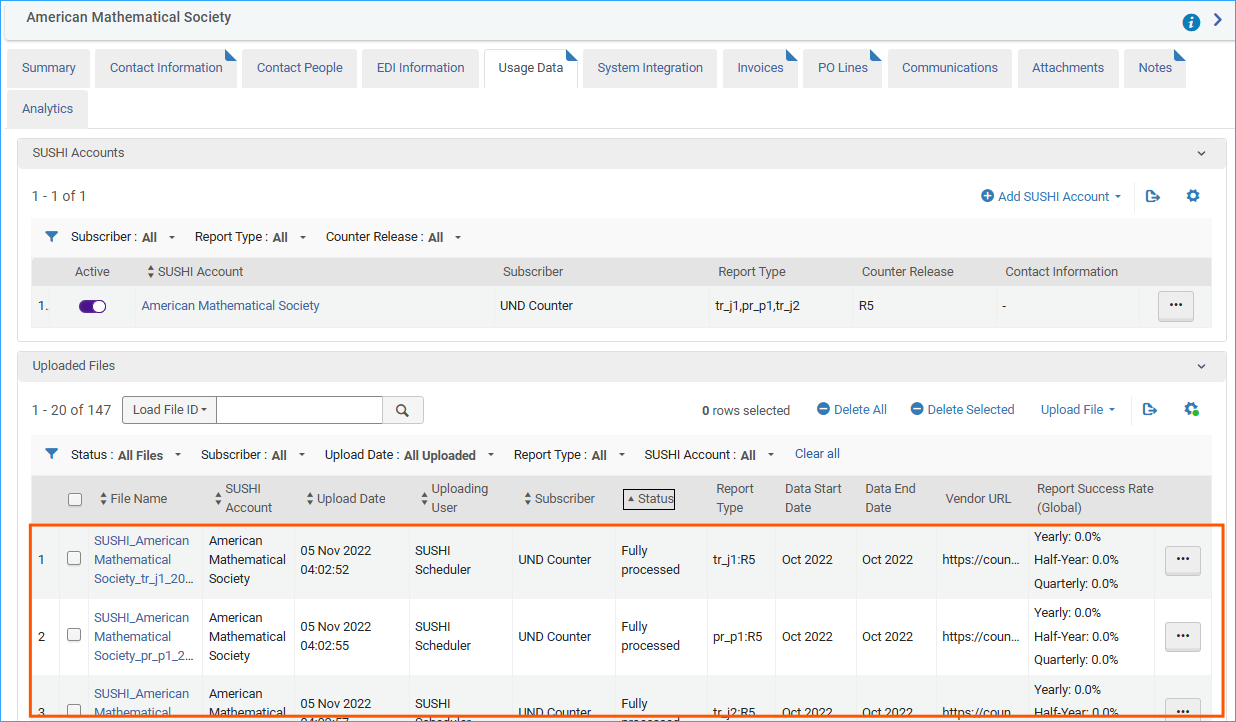Screen dimensions: 1236x722
Task: Click Delete Selected in Uploaded Files
Action: click(x=961, y=409)
